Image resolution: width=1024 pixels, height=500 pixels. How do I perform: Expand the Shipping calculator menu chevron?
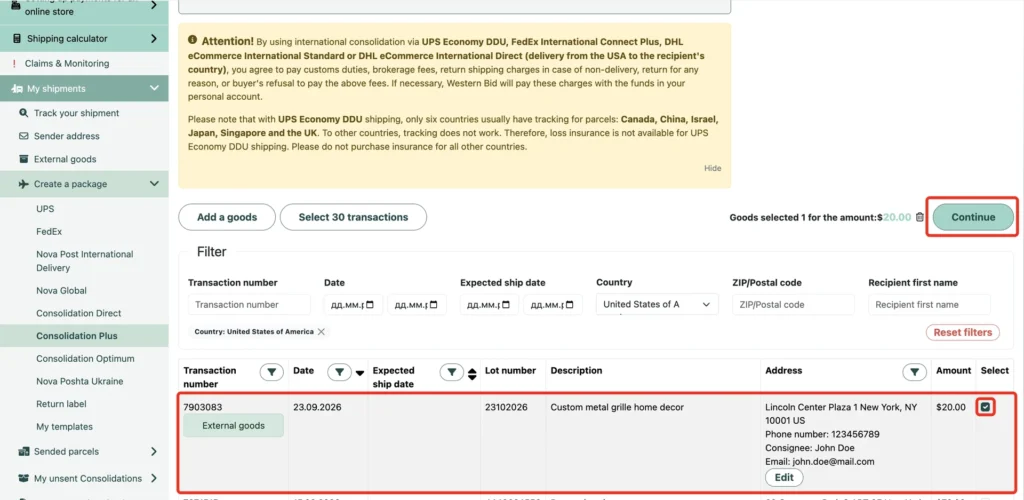pyautogui.click(x=153, y=39)
